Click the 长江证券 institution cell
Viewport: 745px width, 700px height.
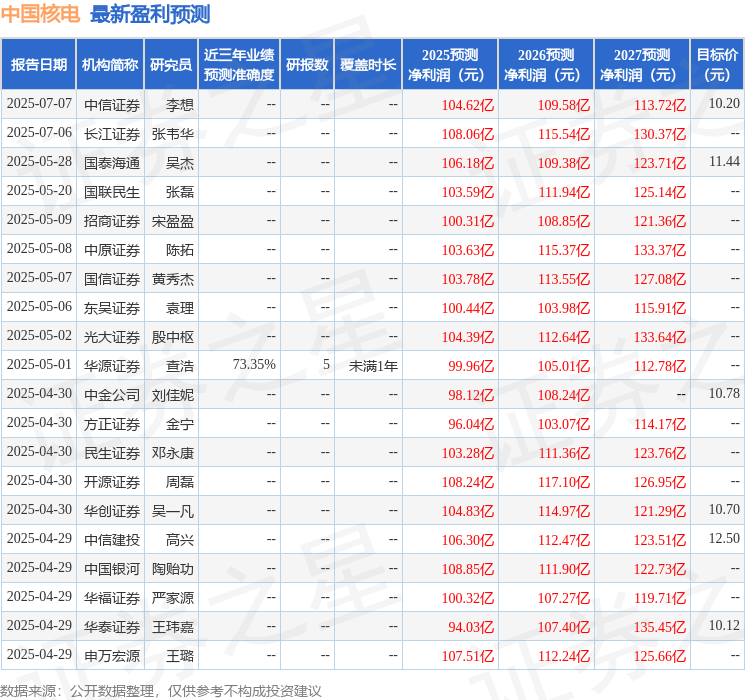coord(112,134)
